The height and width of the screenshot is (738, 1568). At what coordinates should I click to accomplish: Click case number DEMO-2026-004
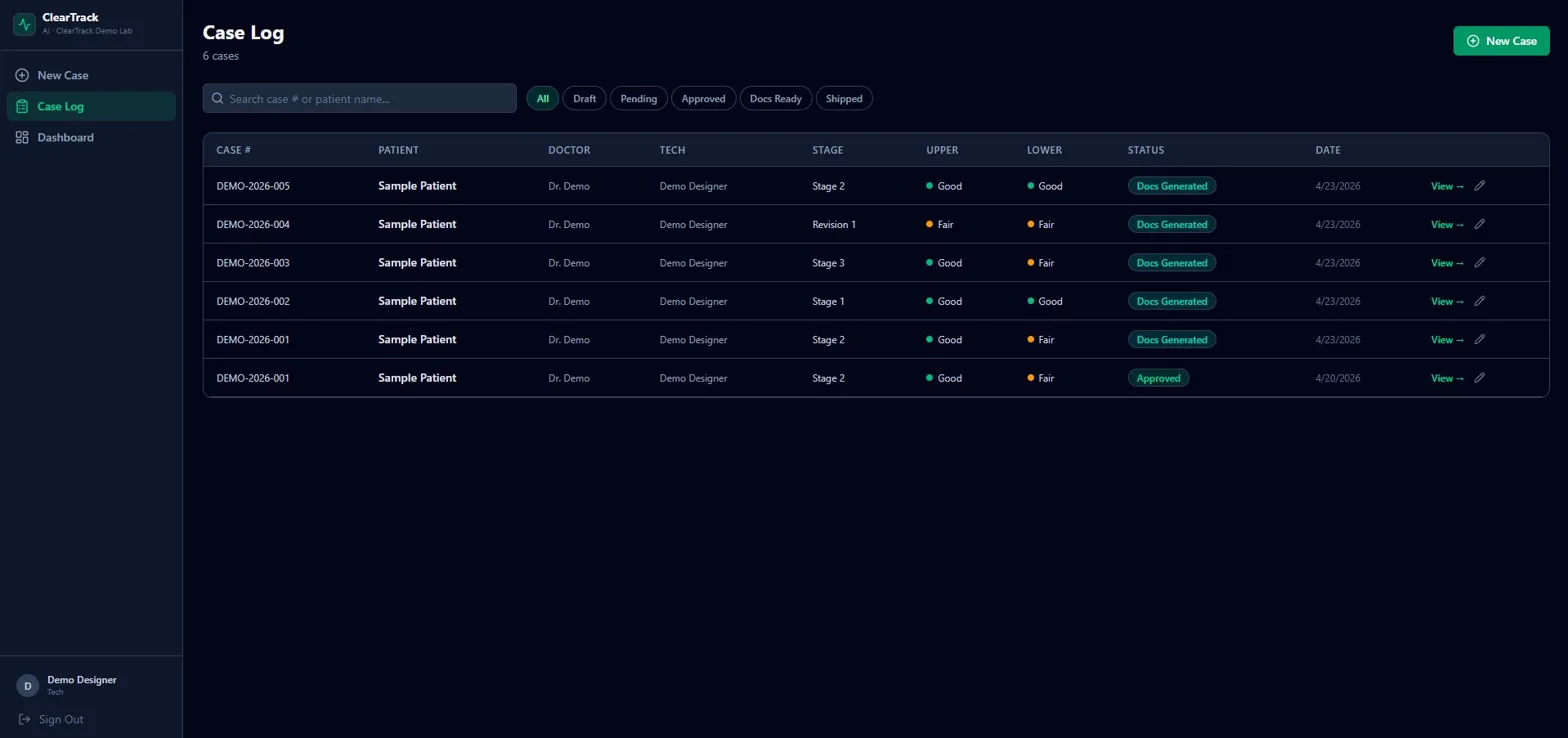pos(253,224)
